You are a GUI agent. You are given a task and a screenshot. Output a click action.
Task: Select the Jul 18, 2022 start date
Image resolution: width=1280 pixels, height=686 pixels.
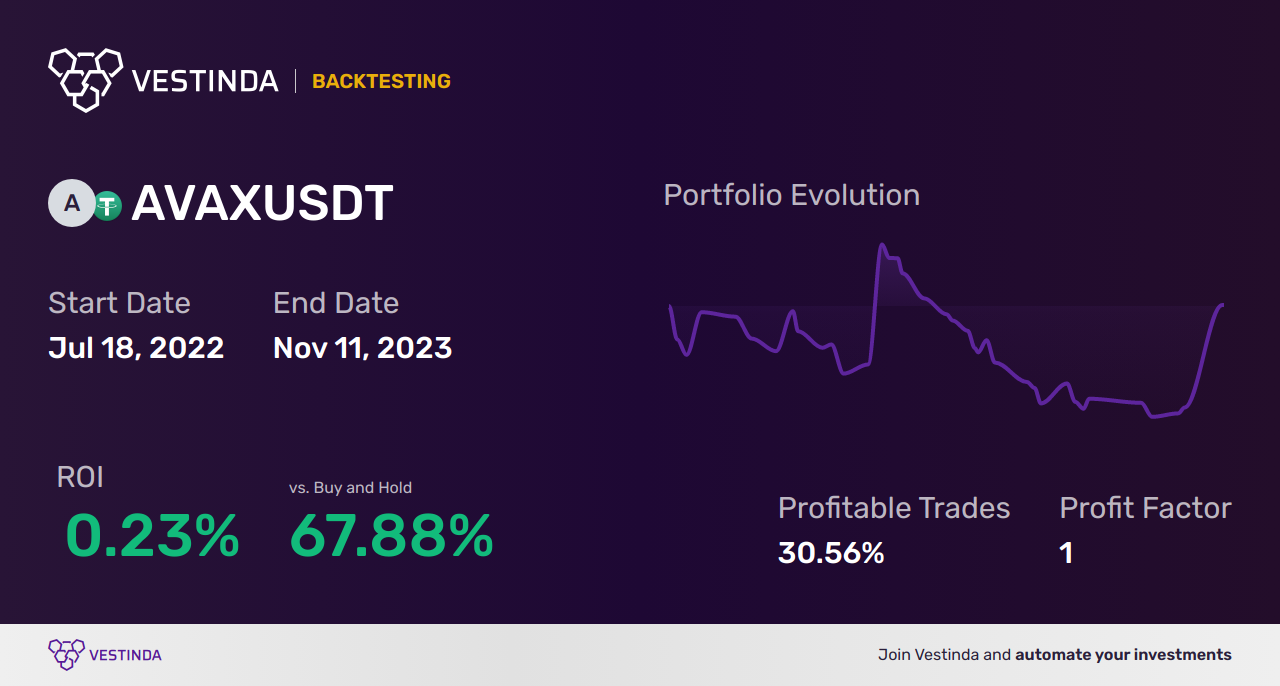pos(136,348)
